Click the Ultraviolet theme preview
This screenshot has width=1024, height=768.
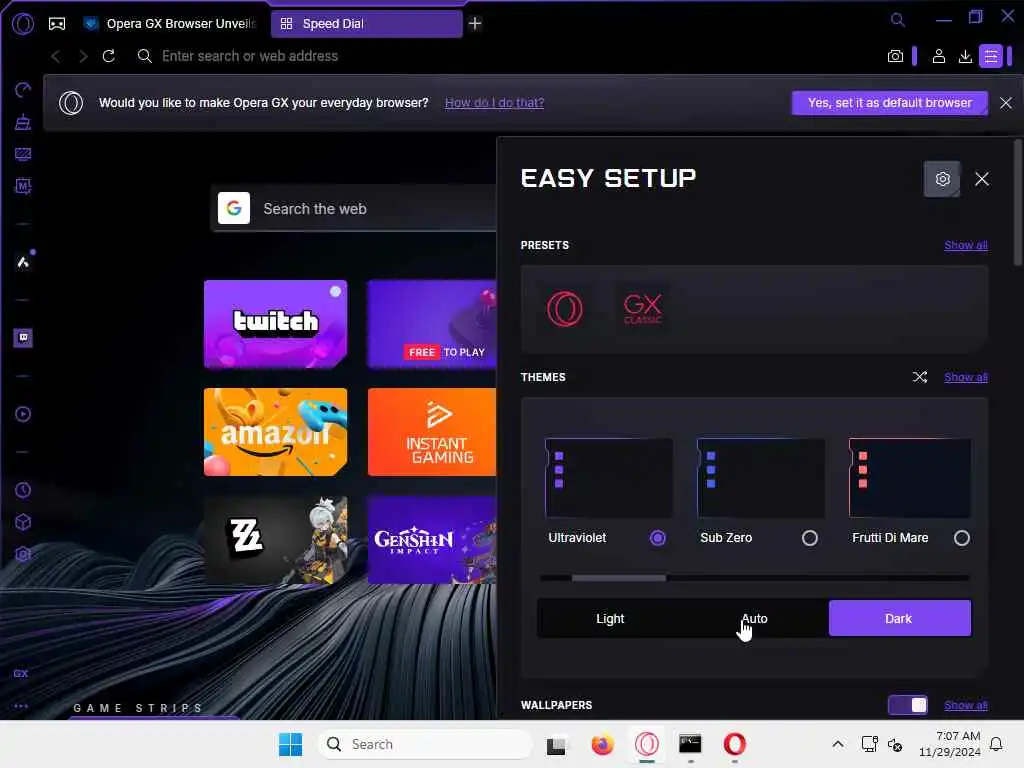pyautogui.click(x=609, y=478)
